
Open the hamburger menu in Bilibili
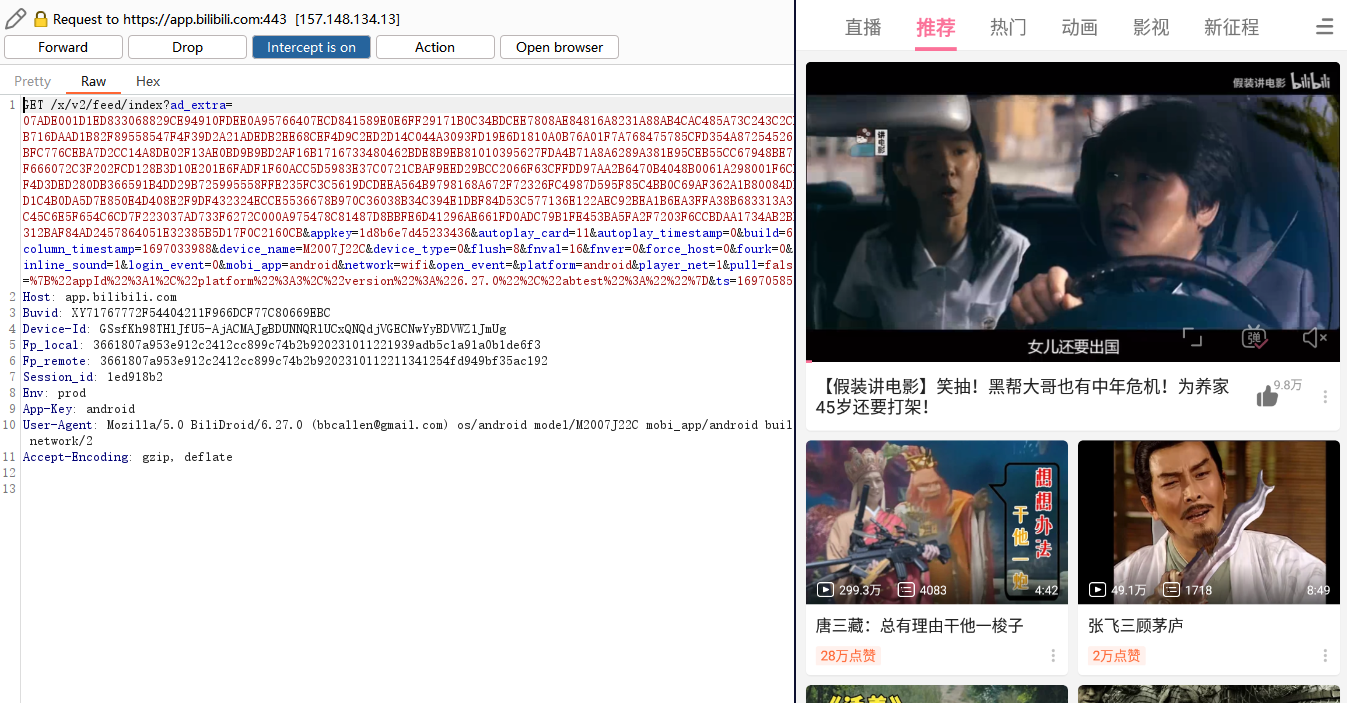(1324, 27)
